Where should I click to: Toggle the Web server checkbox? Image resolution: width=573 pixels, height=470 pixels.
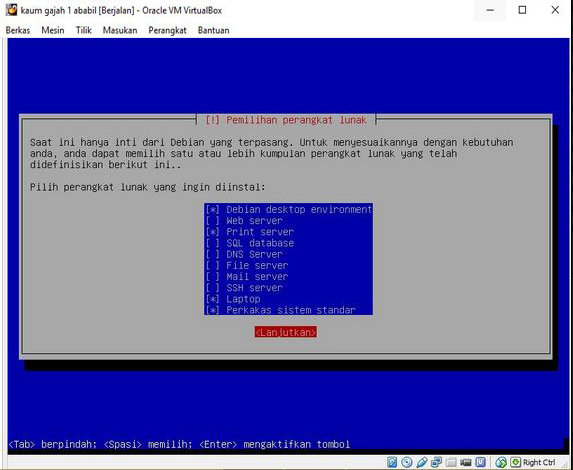212,220
